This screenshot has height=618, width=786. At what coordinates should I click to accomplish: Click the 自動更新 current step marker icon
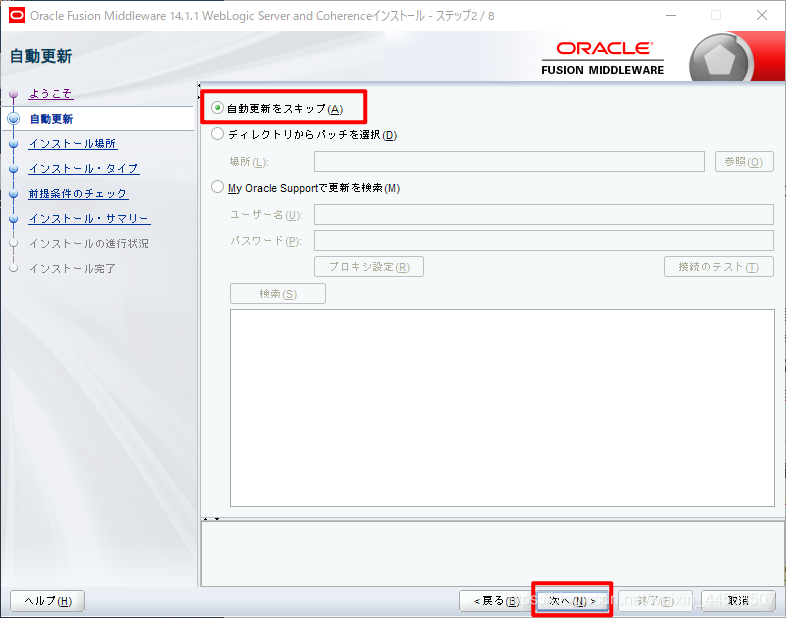(x=14, y=119)
